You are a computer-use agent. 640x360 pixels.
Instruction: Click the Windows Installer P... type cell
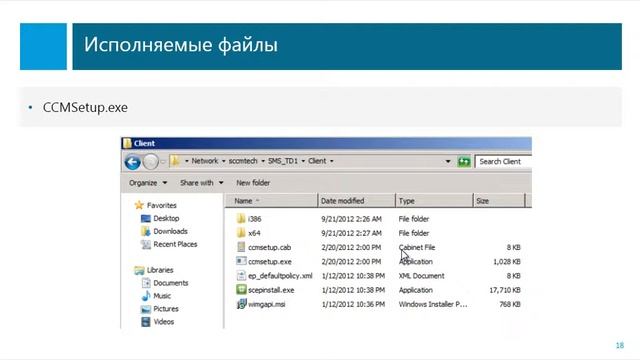(x=433, y=304)
